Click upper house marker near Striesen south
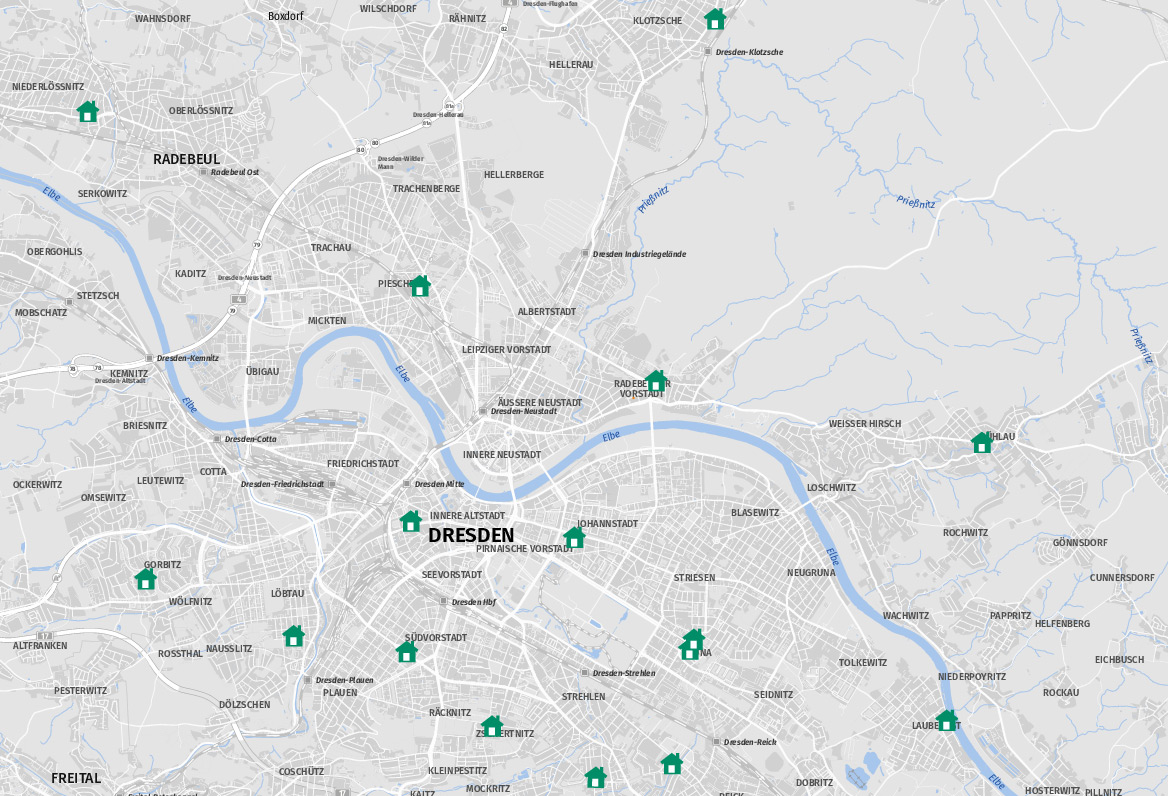The width and height of the screenshot is (1168, 796). pos(694,639)
